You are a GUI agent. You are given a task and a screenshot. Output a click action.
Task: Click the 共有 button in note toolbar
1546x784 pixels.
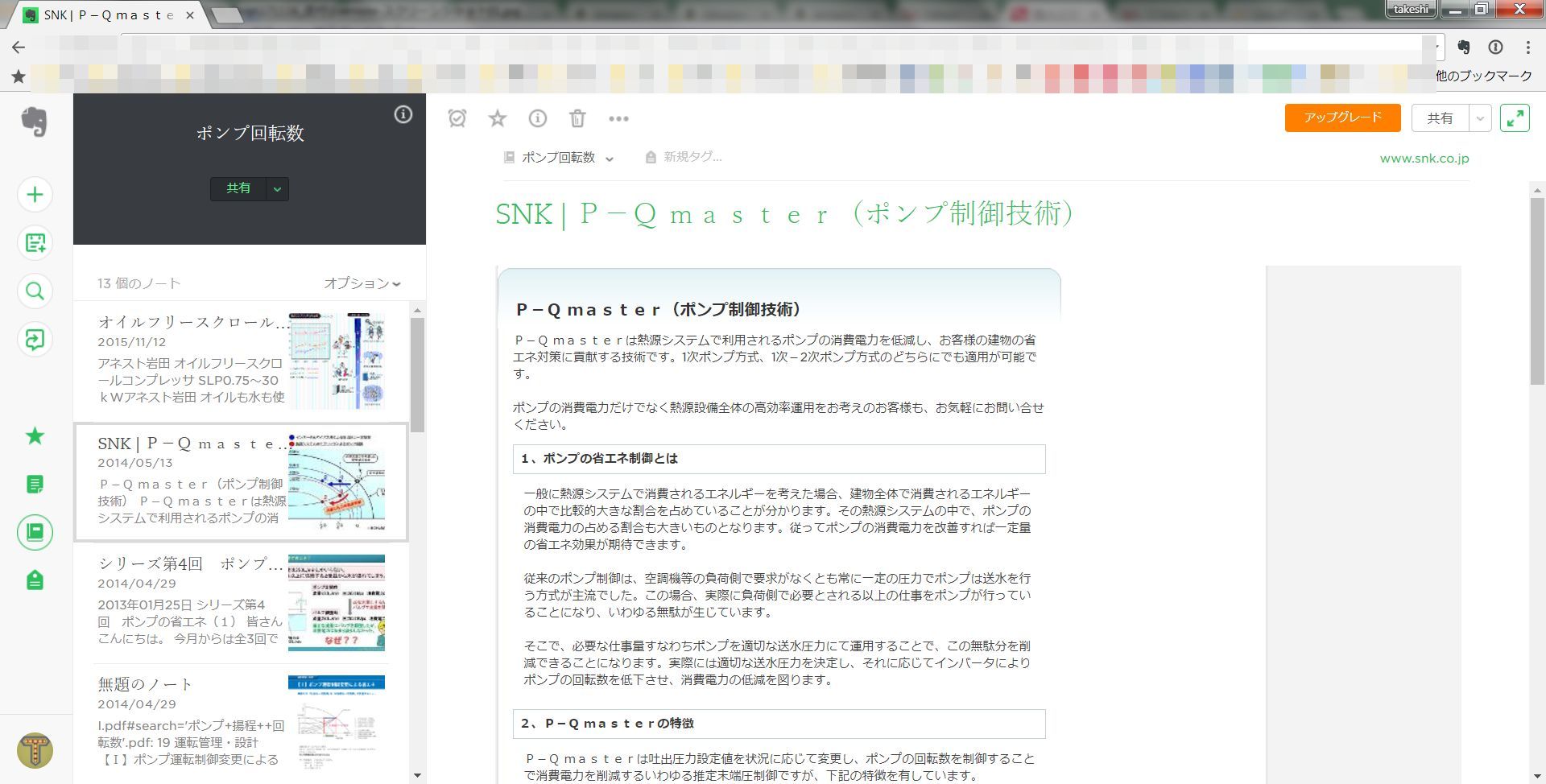1440,118
